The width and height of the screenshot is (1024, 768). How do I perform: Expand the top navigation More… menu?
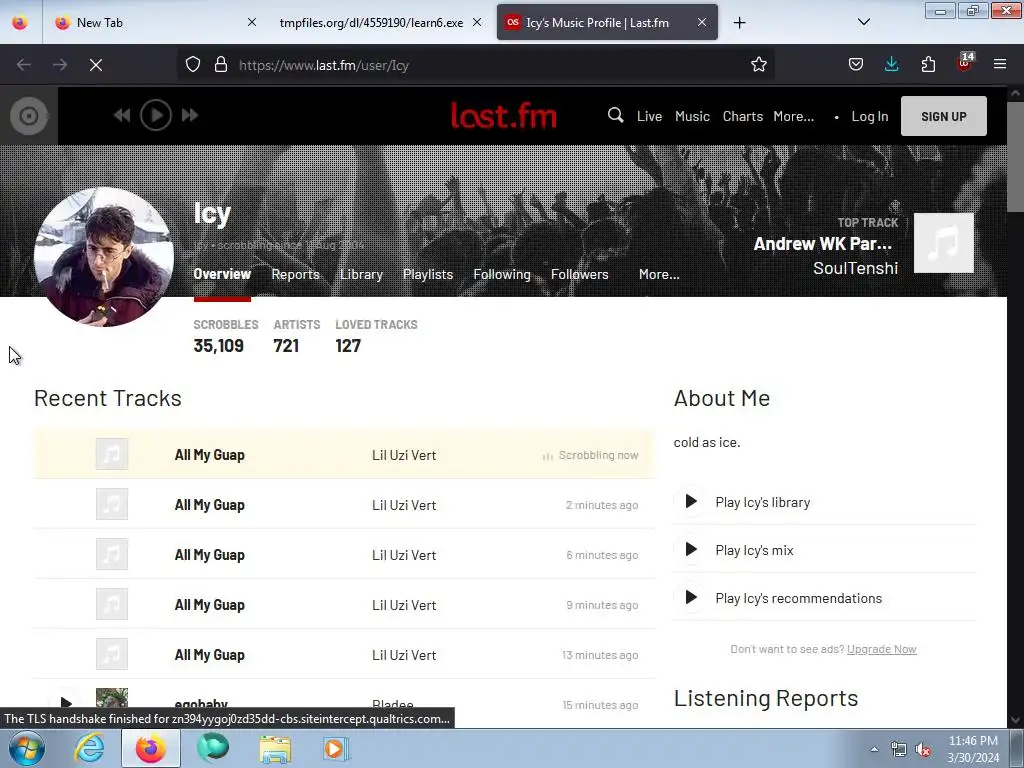click(x=793, y=116)
